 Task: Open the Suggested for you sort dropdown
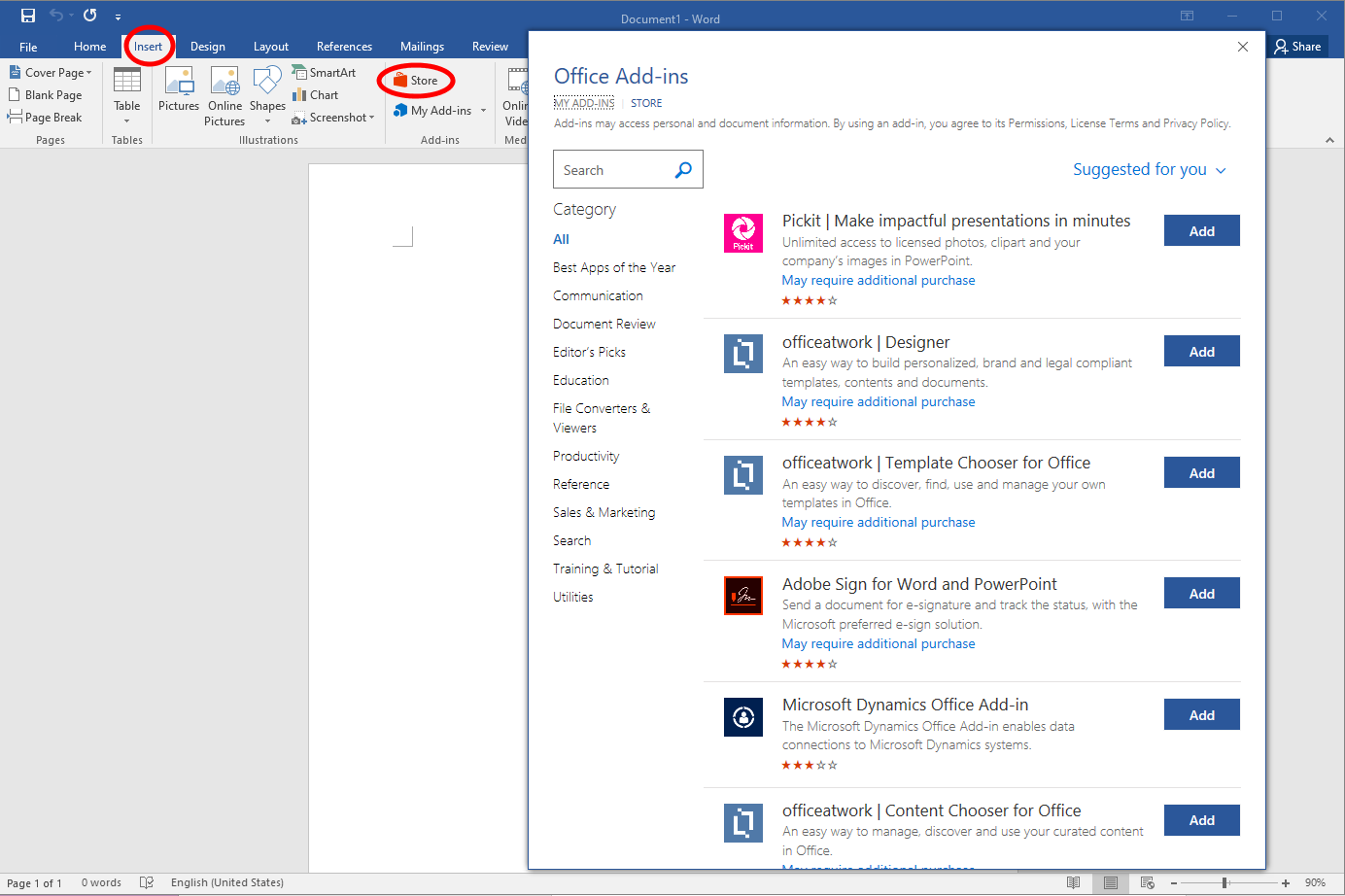coord(1149,170)
